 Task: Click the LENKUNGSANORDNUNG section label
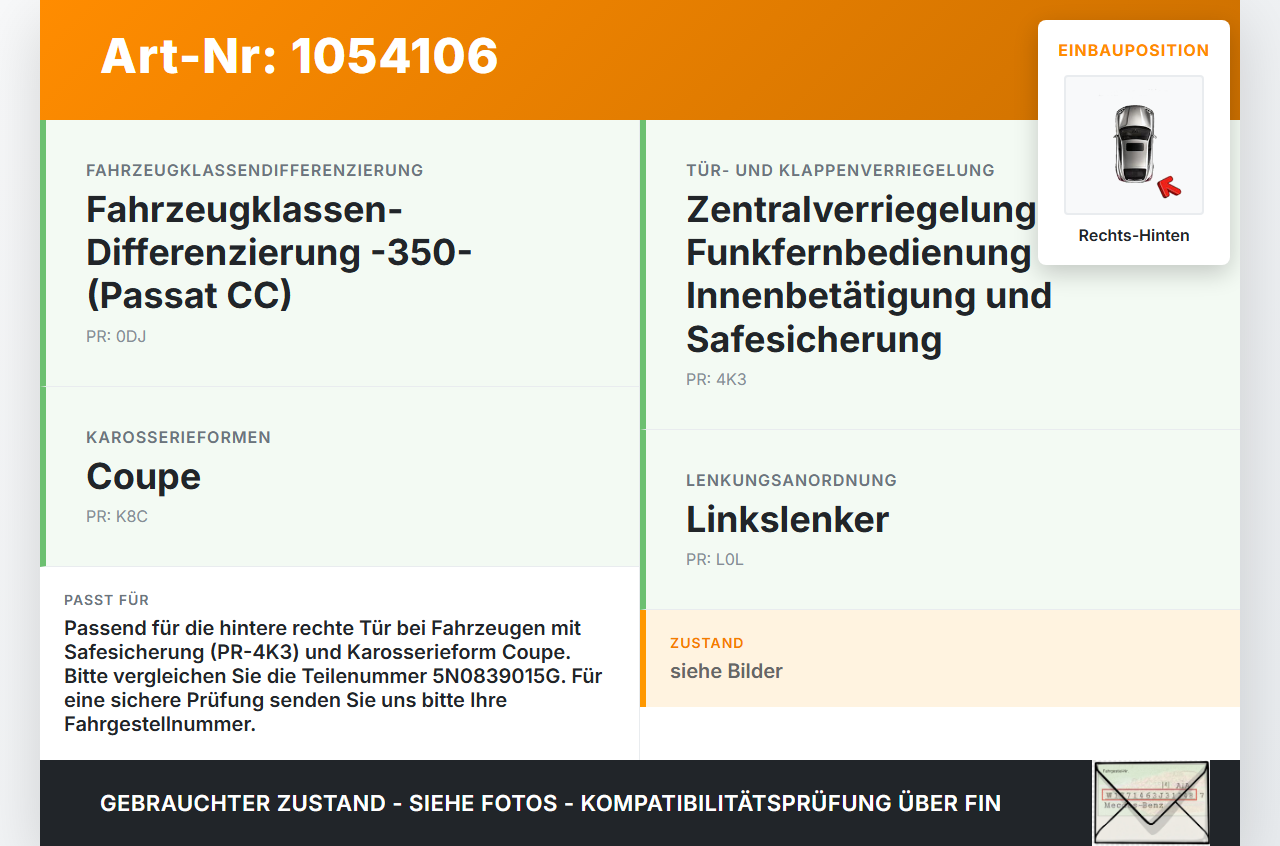click(x=791, y=481)
